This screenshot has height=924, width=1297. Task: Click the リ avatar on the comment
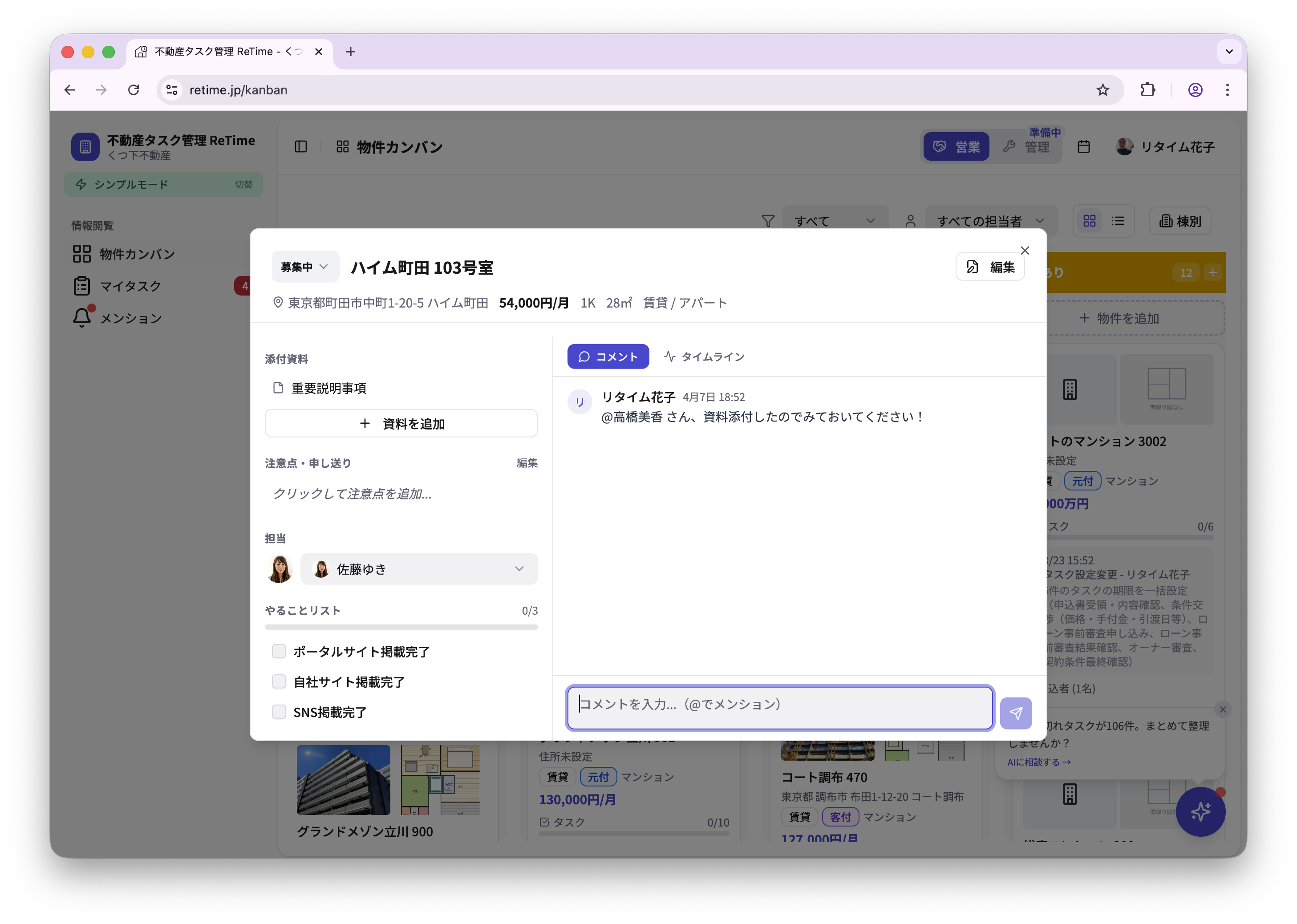[x=580, y=401]
